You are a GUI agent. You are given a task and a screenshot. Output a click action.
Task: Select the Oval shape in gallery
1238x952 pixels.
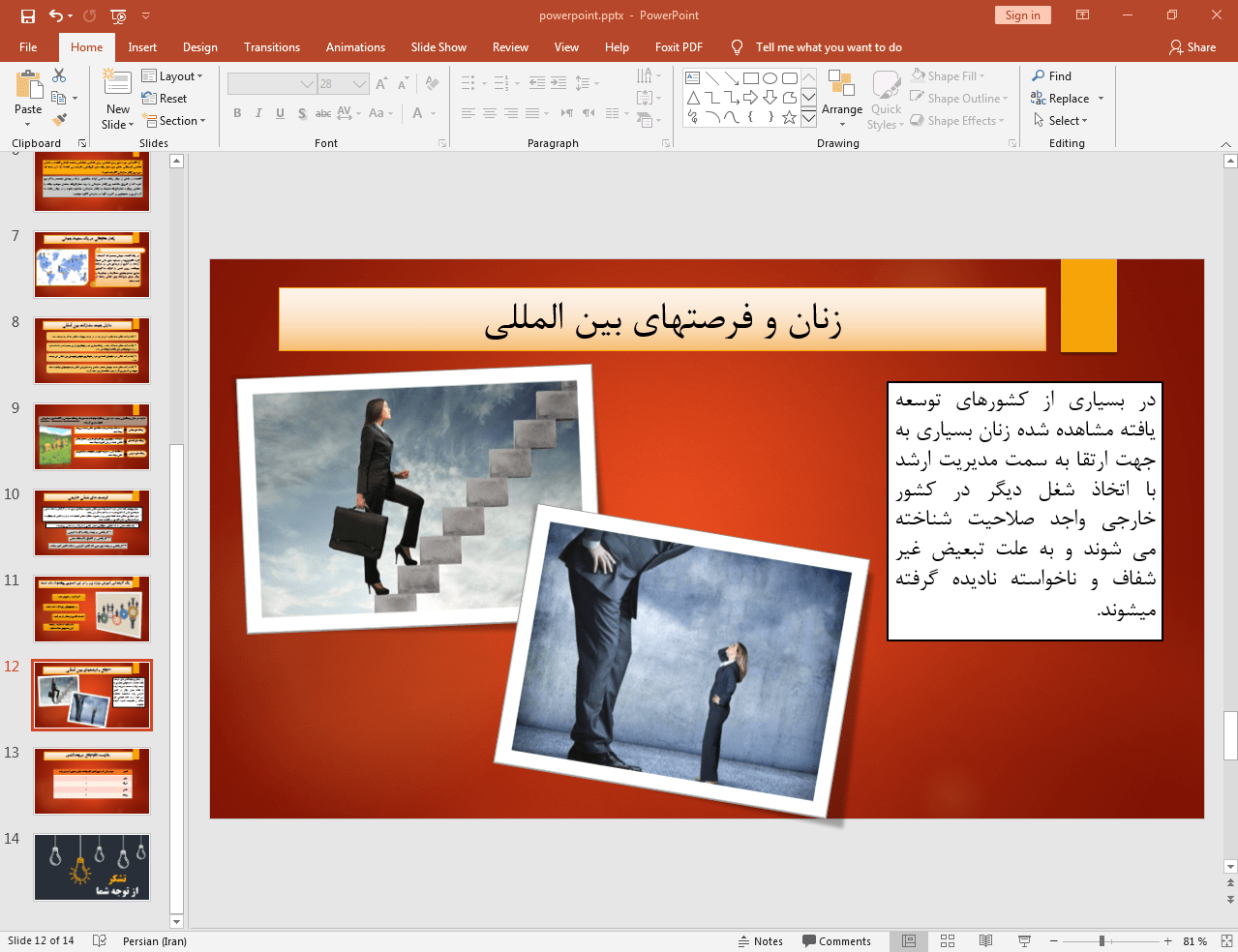pos(770,78)
